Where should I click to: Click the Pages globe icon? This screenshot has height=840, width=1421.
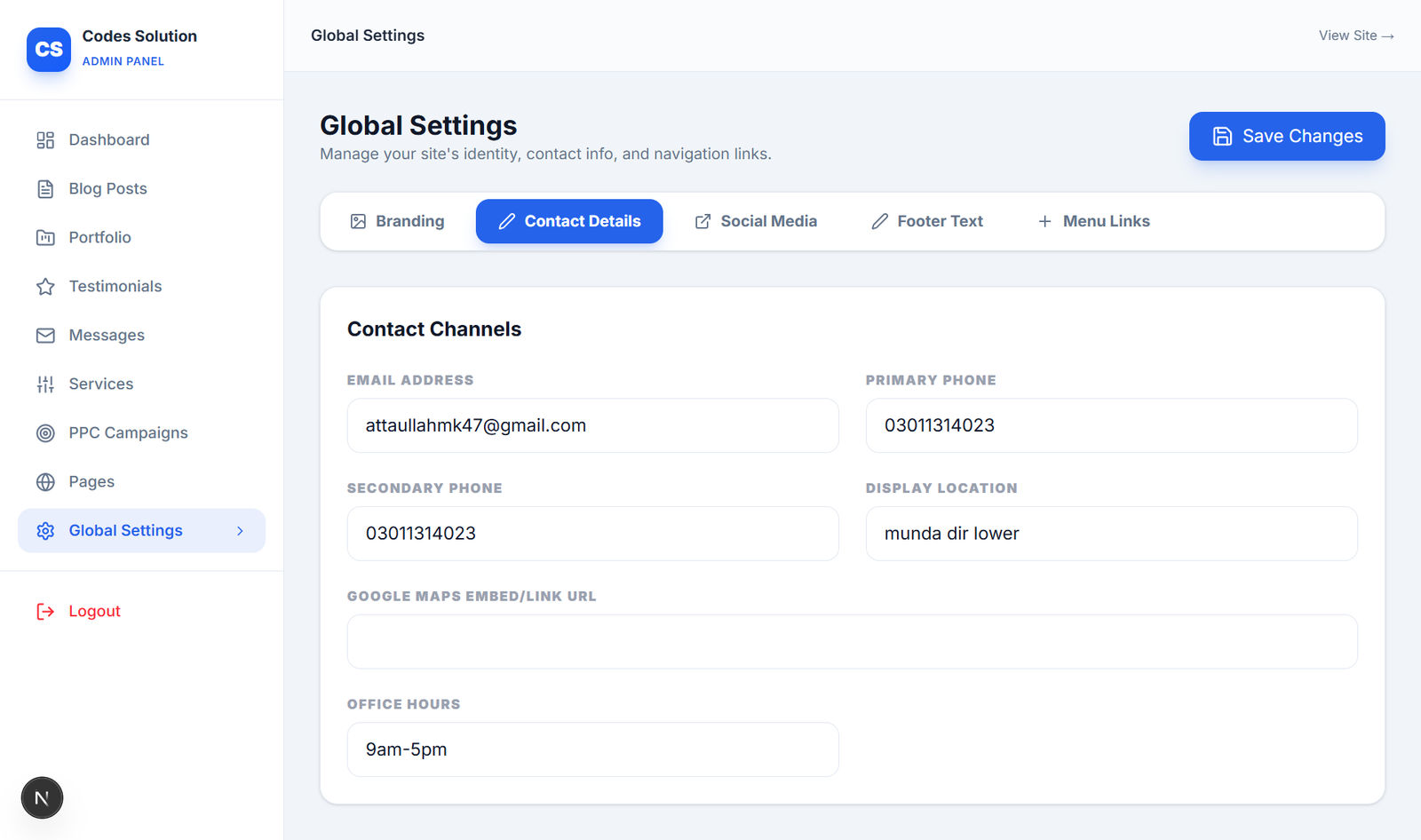(x=45, y=482)
